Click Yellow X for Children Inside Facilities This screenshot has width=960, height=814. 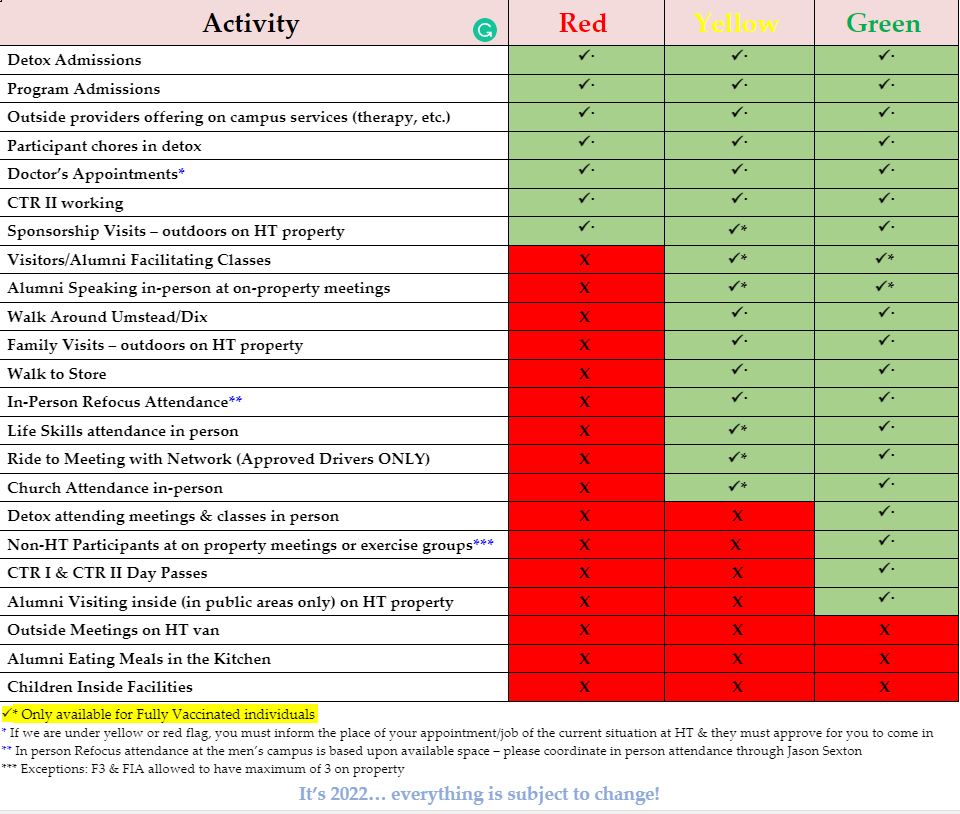click(737, 687)
